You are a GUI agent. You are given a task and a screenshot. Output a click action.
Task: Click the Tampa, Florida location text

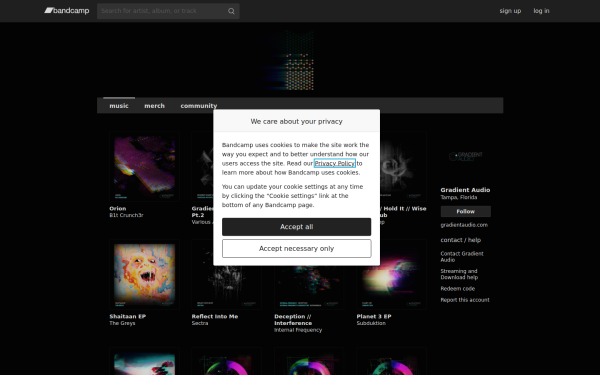(x=459, y=197)
